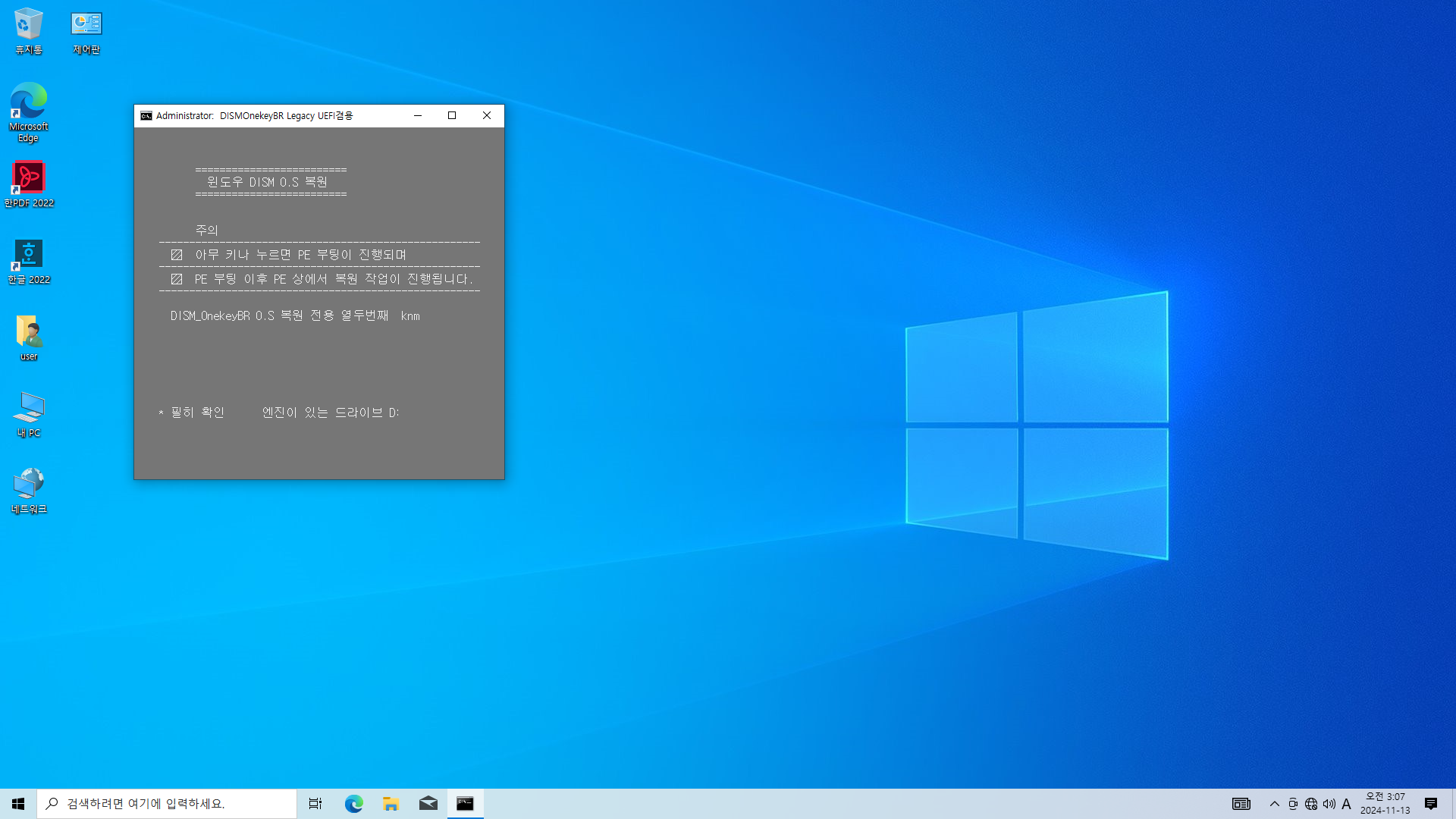
Task: Click the '* 필히 확인' text
Action: 191,413
